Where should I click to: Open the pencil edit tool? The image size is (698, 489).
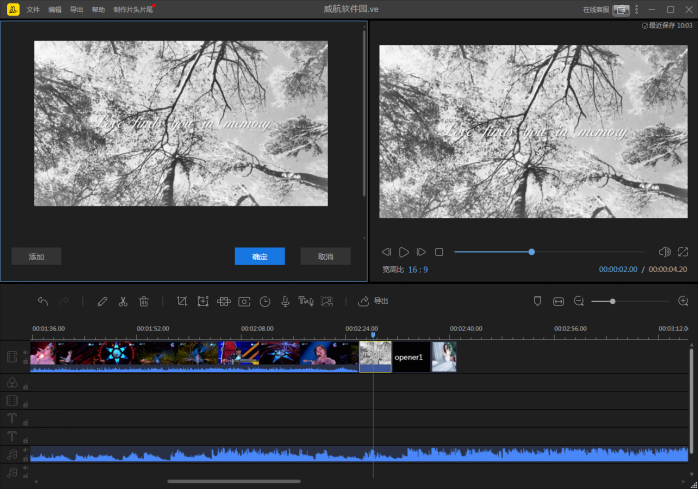(x=102, y=301)
